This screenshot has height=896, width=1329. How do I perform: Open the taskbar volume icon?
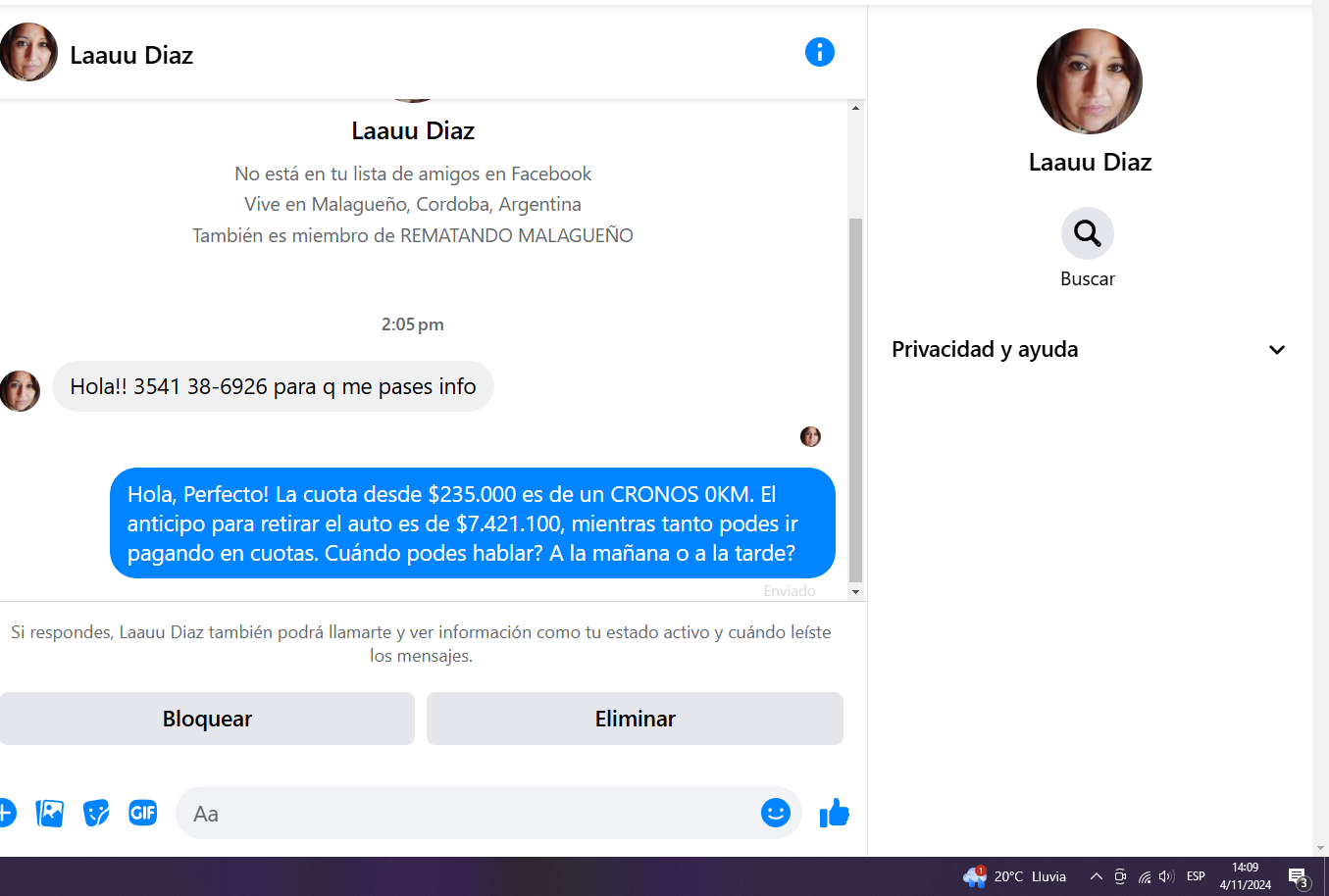[x=1166, y=876]
